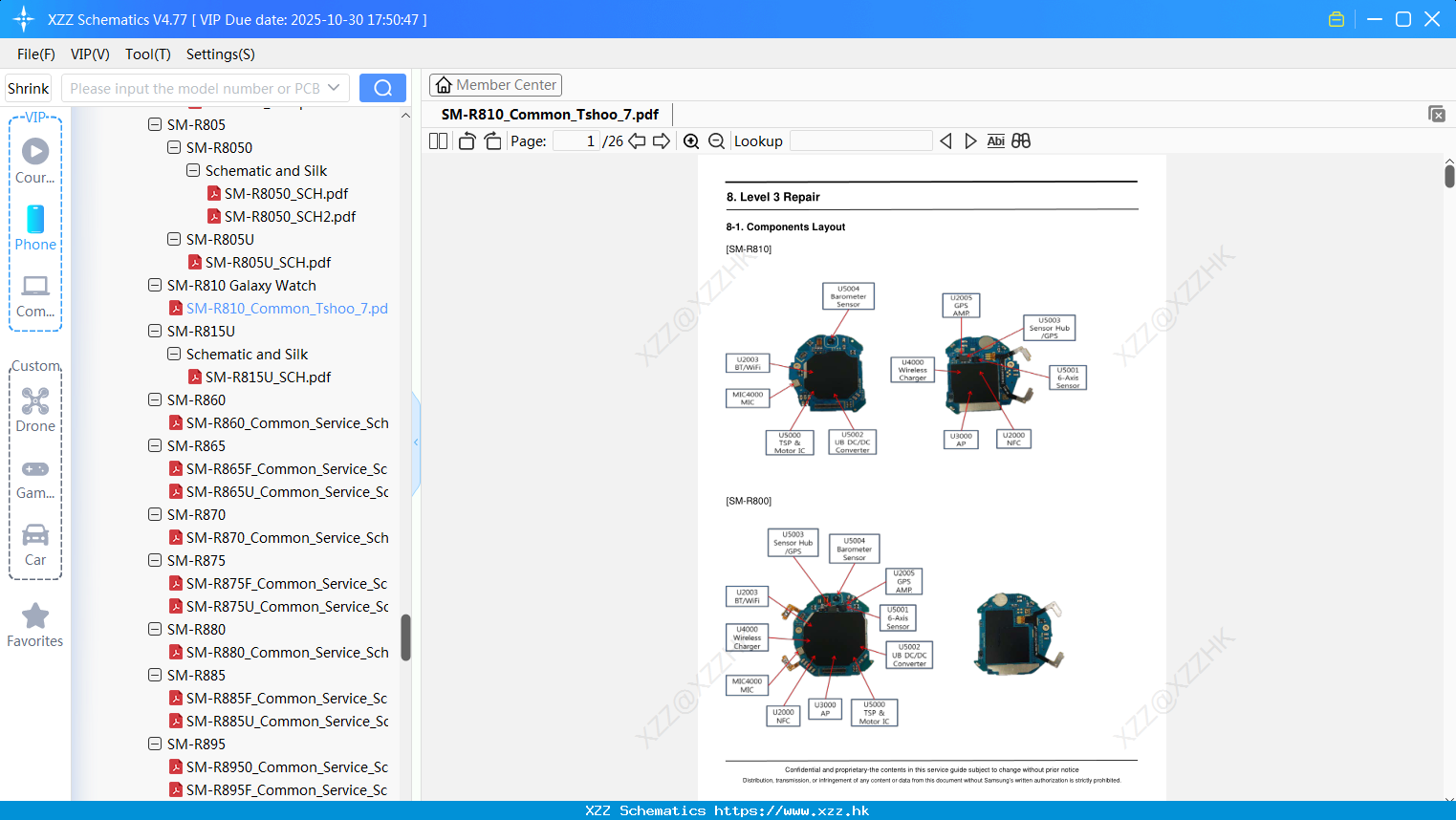Collapse the SM-R895 node
The width and height of the screenshot is (1456, 820).
155,744
